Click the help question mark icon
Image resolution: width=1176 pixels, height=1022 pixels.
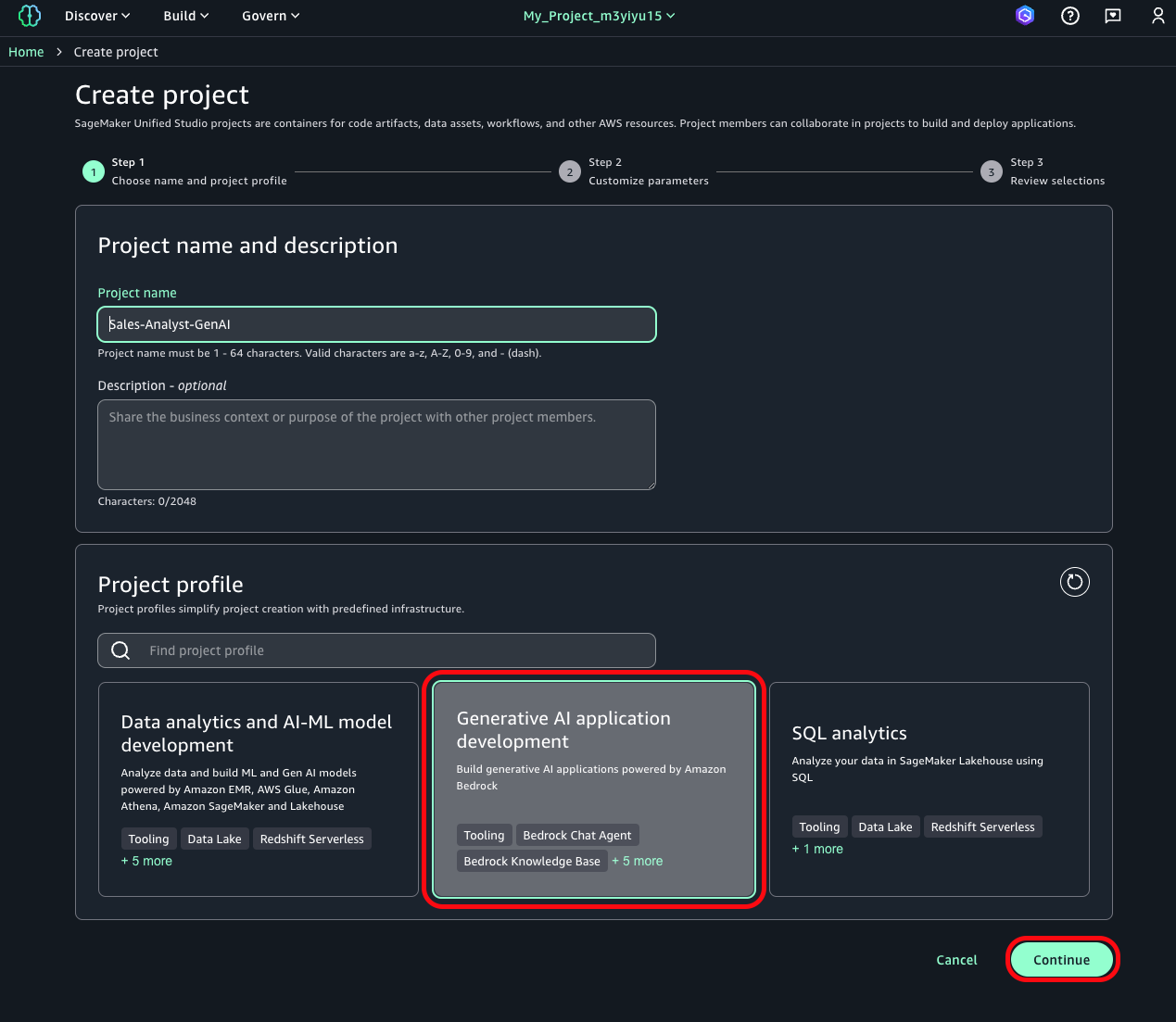(1070, 16)
